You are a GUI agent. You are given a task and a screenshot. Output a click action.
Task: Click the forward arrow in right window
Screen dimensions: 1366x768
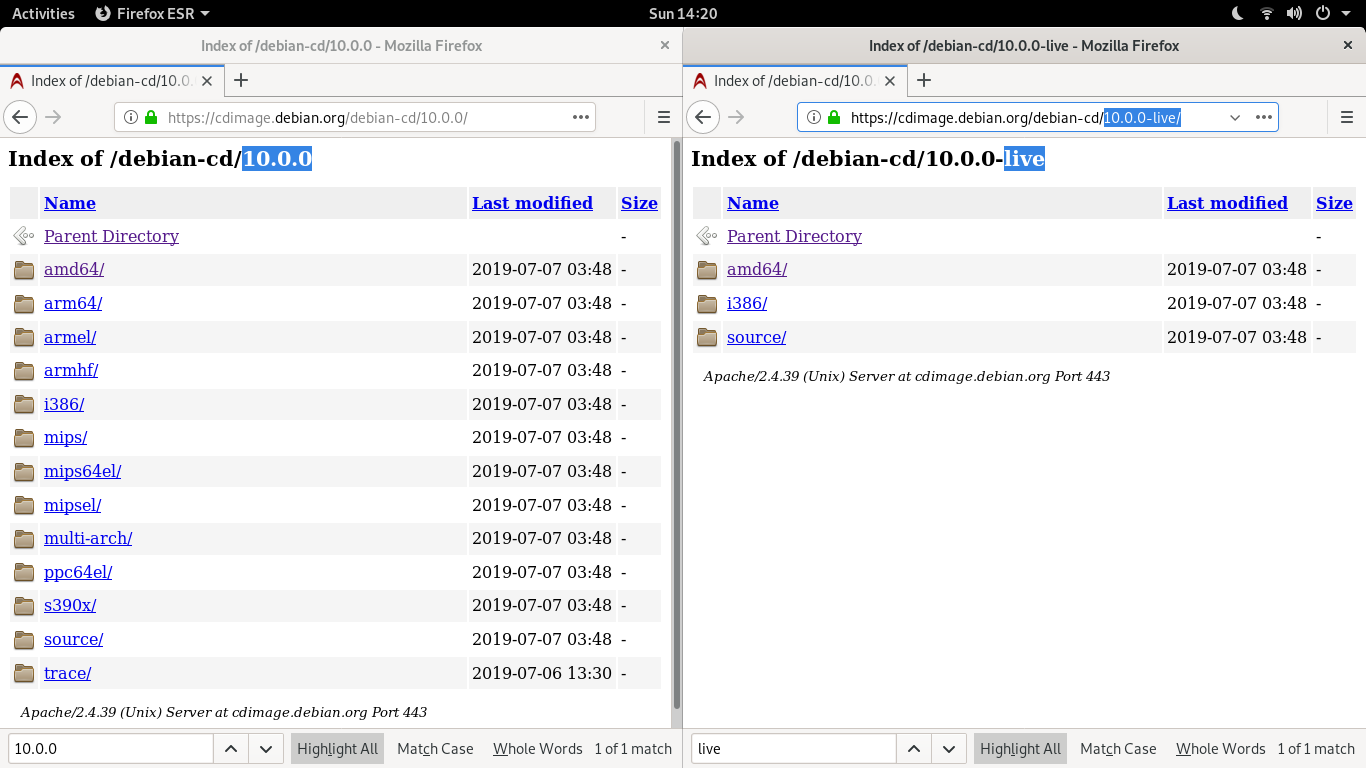(736, 117)
